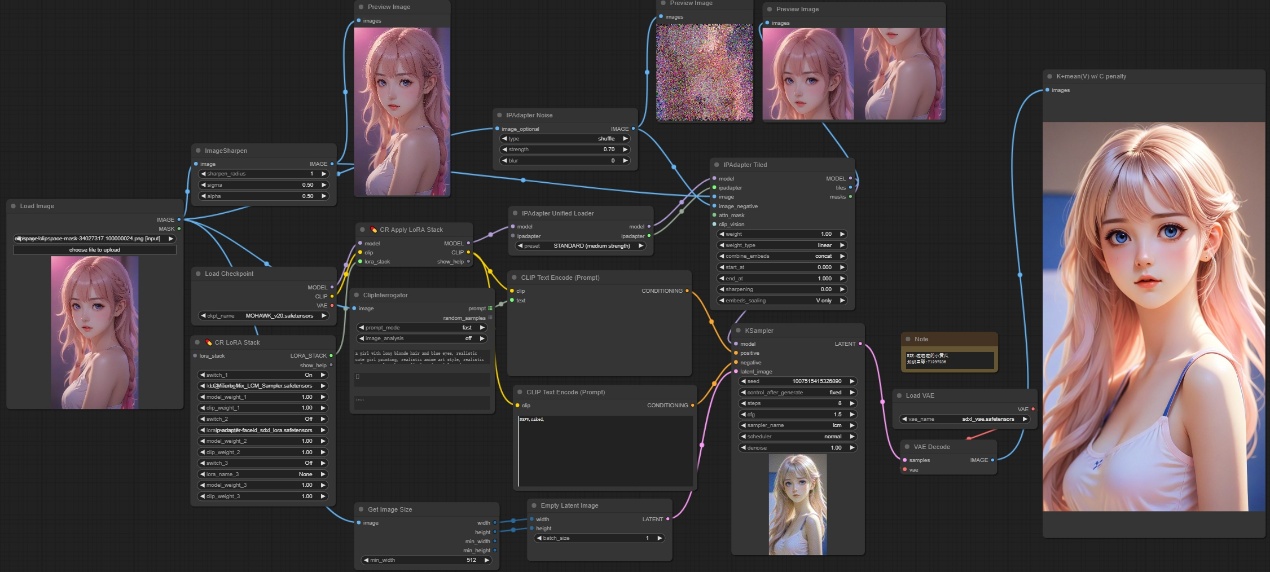This screenshot has width=1270, height=572.
Task: Toggle image_analysis in the ClipInterrogator node
Action: pyautogui.click(x=420, y=338)
